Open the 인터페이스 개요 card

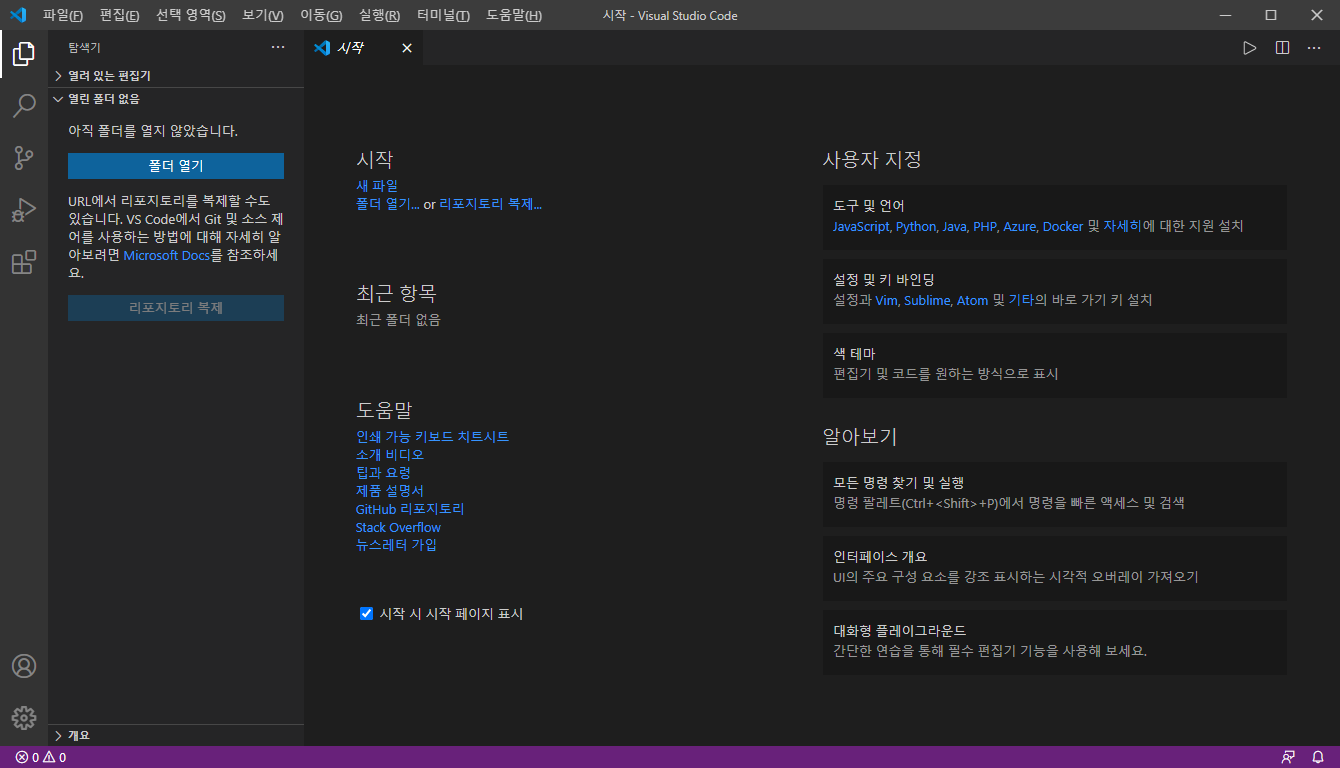coord(1055,568)
